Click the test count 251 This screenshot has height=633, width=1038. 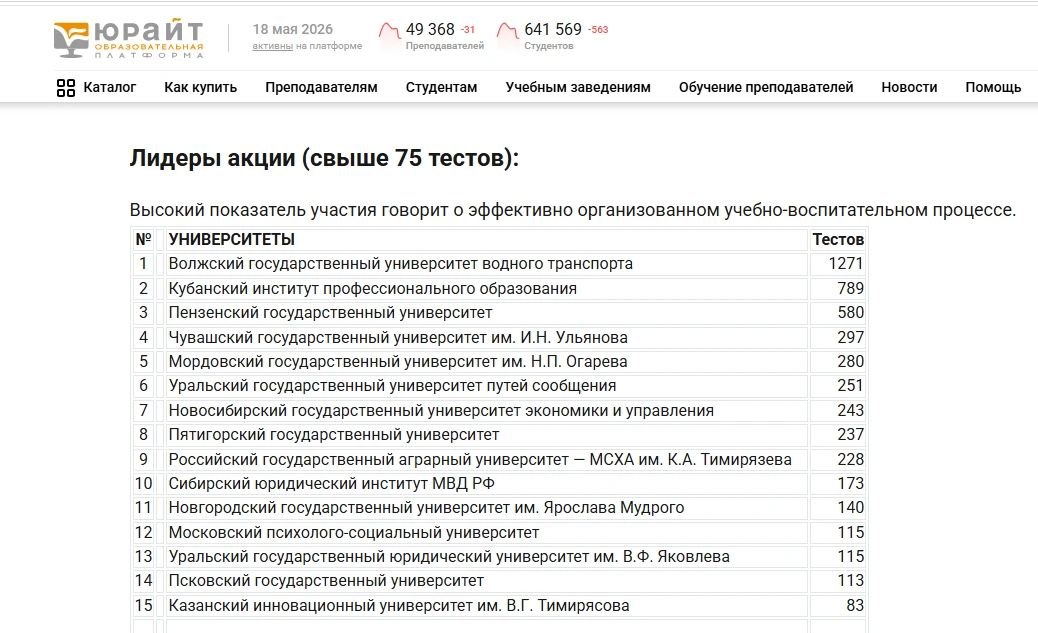851,385
